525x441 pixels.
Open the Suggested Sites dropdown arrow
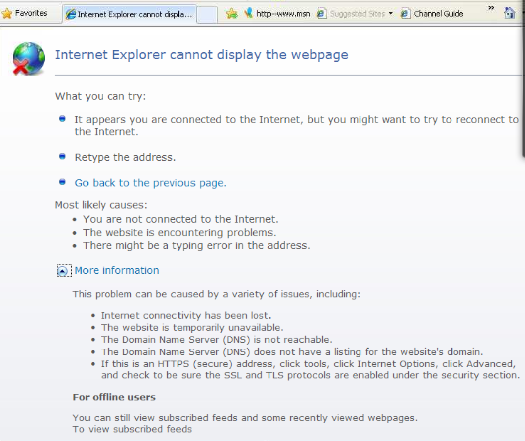pos(390,14)
